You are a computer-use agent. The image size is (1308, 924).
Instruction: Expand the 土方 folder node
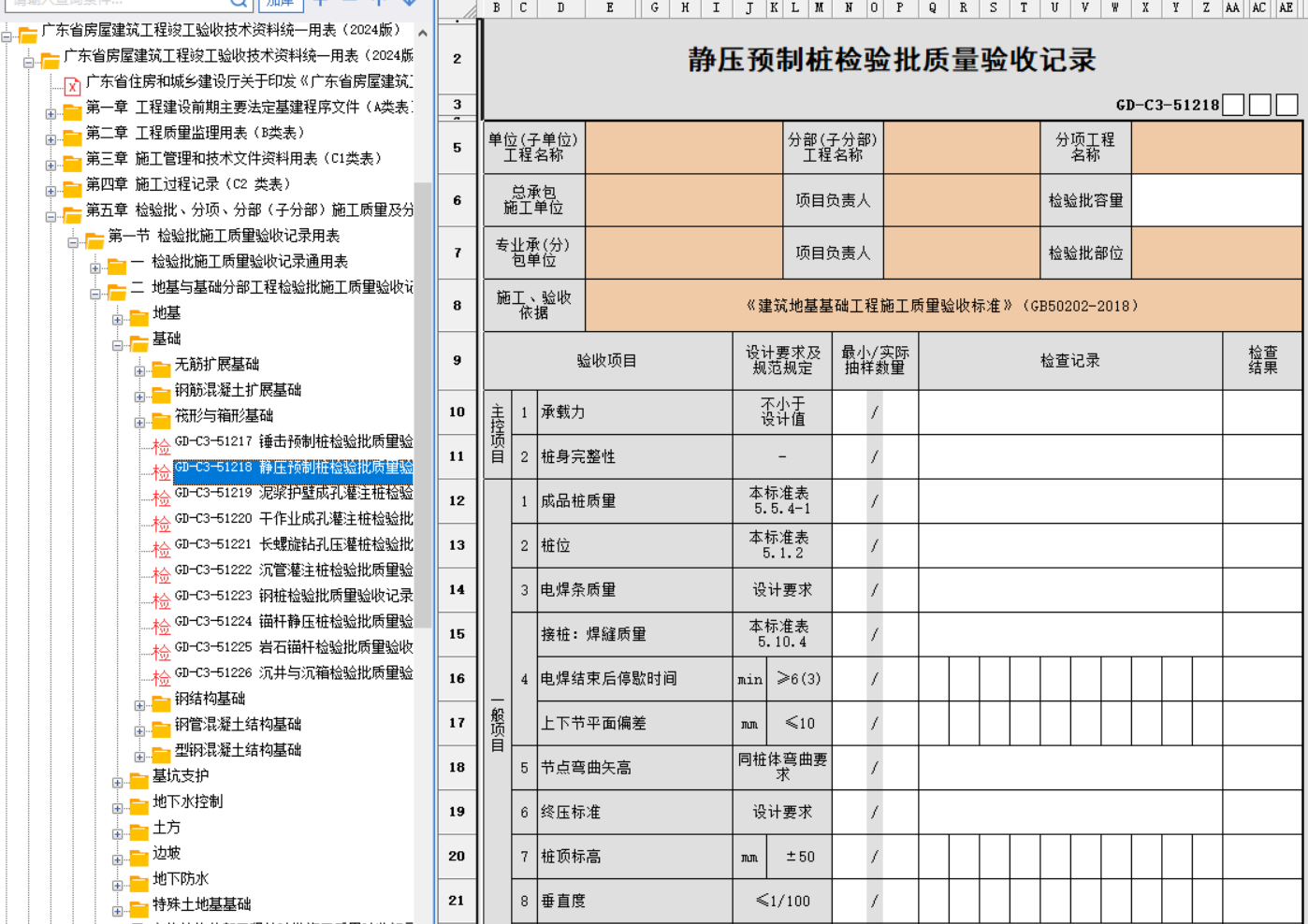click(x=118, y=834)
